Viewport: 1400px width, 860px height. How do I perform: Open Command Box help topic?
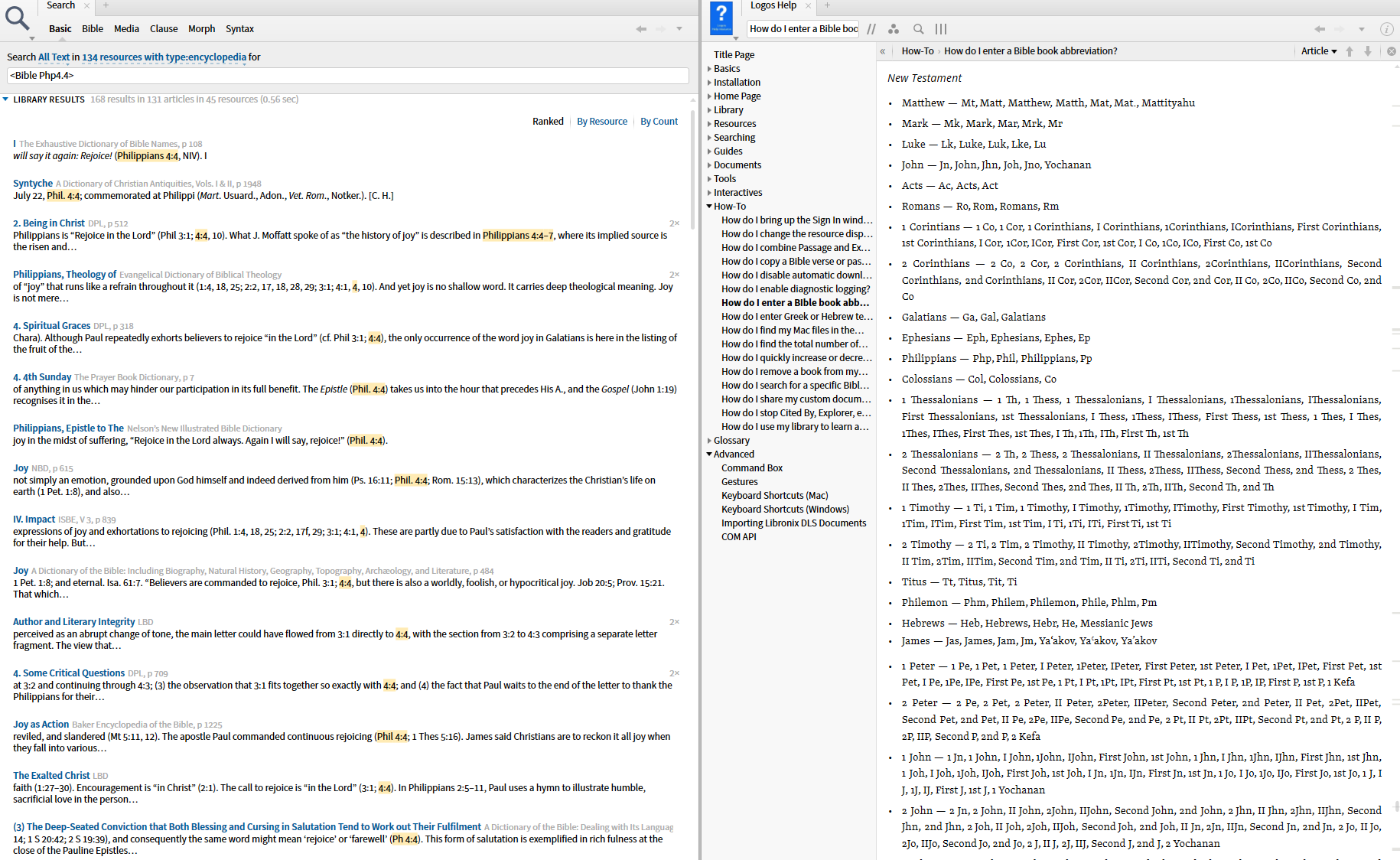point(752,468)
